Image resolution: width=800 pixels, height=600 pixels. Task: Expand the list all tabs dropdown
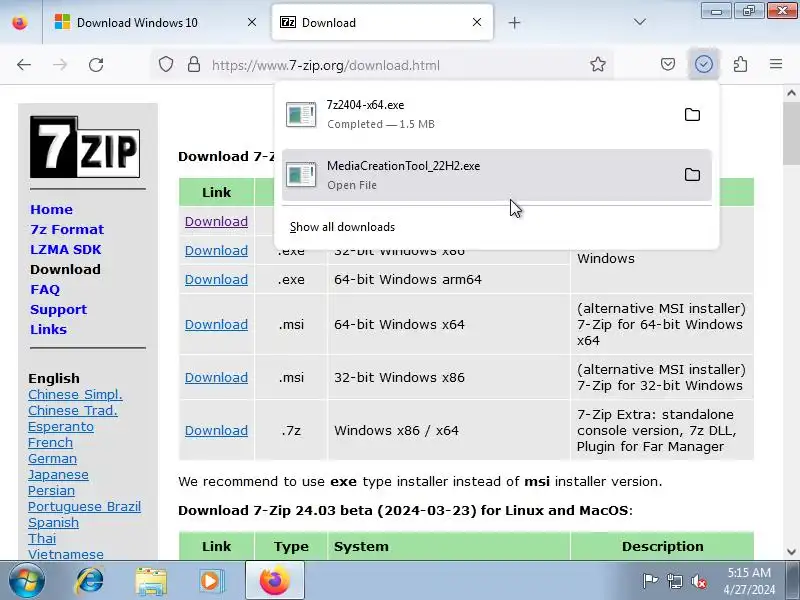point(639,22)
